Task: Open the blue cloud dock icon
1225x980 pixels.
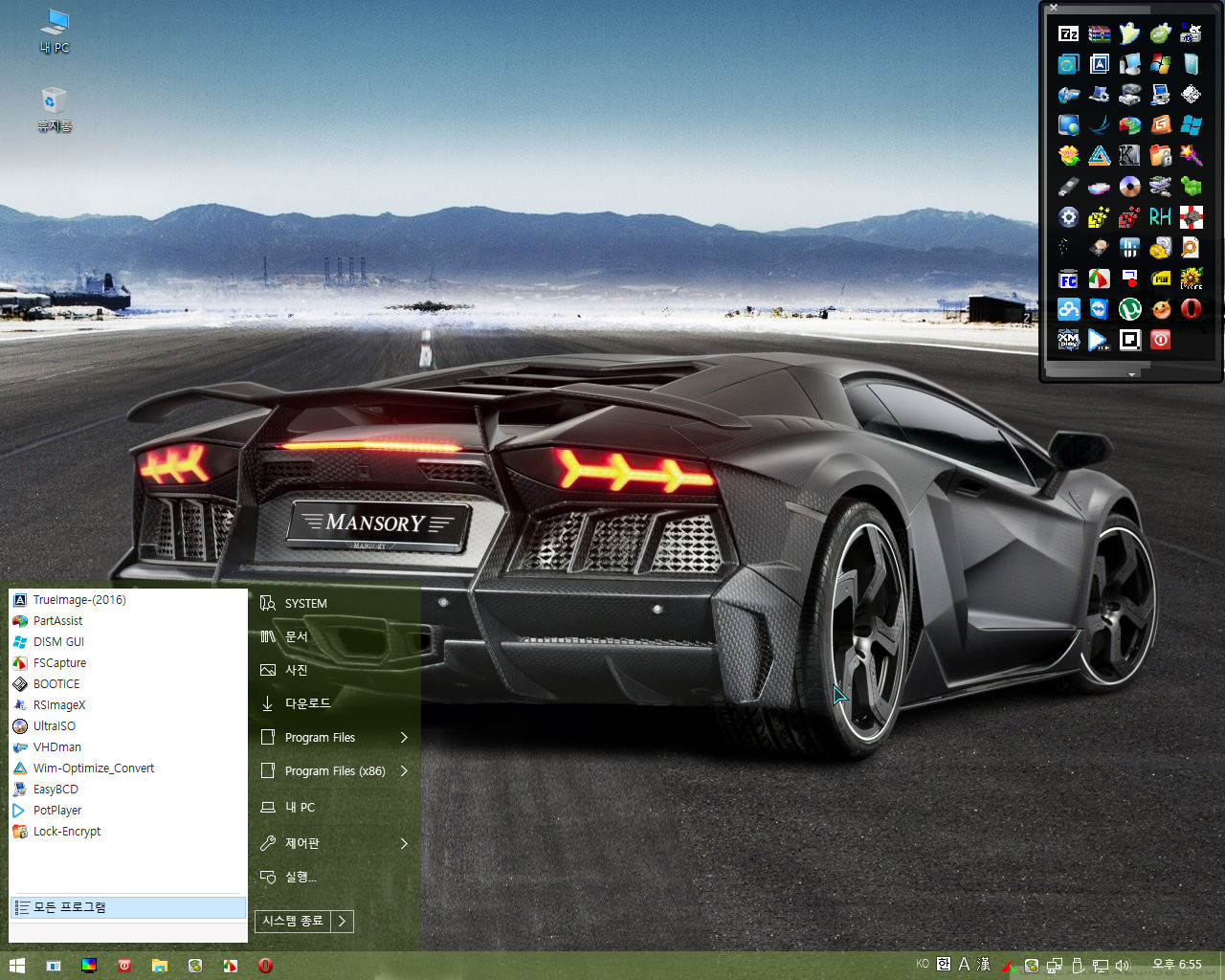Action: click(1069, 309)
